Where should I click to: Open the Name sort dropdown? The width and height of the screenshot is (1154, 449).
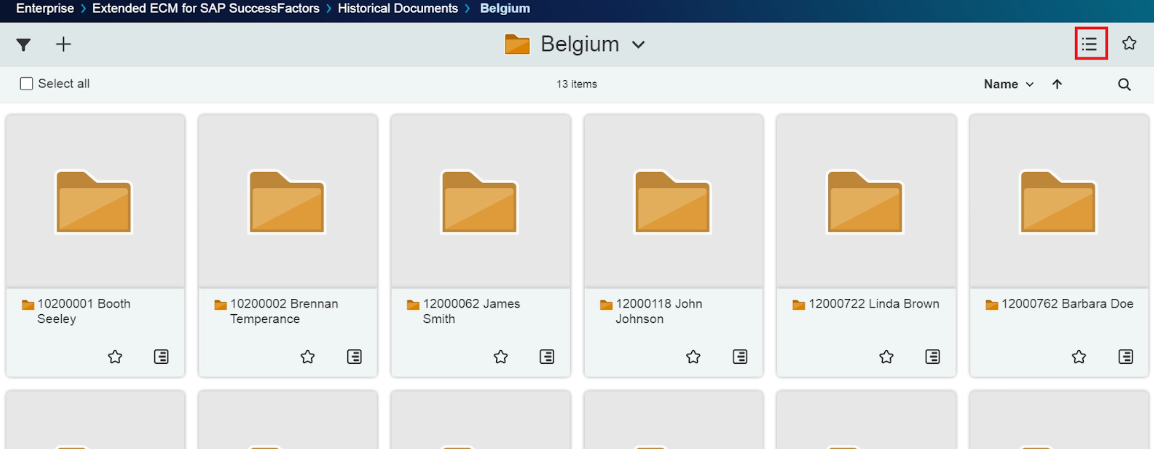click(x=1008, y=85)
